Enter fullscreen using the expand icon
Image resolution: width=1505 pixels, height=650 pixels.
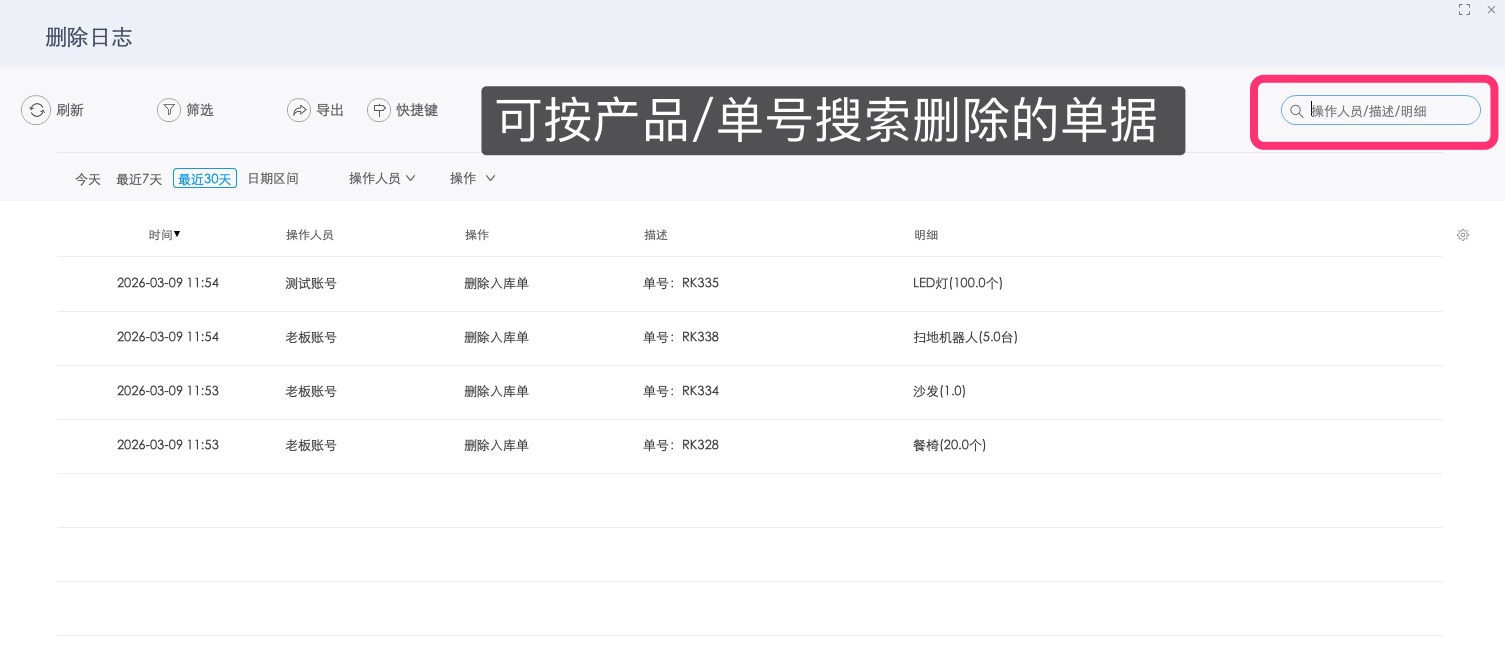(x=1464, y=9)
